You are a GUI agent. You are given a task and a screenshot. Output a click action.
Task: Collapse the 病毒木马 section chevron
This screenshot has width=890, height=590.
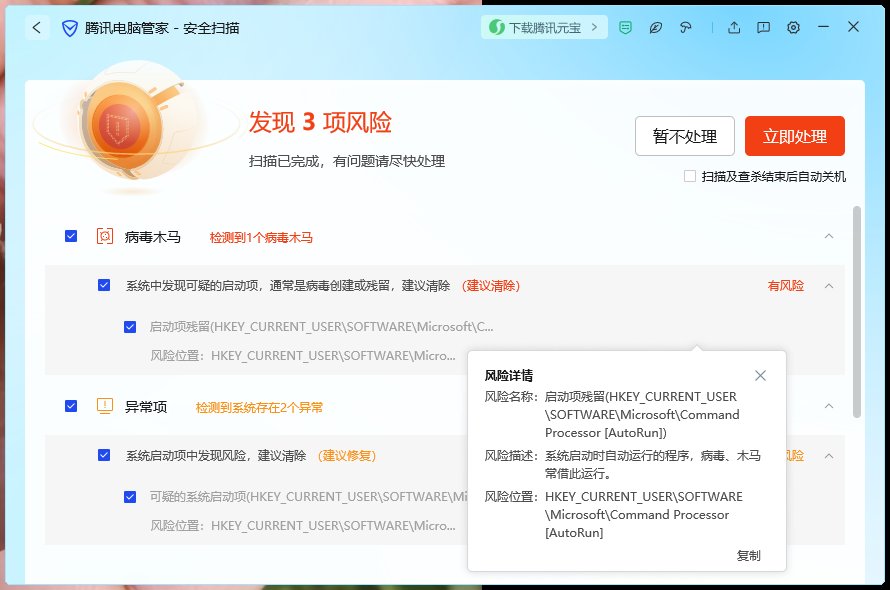tap(829, 236)
